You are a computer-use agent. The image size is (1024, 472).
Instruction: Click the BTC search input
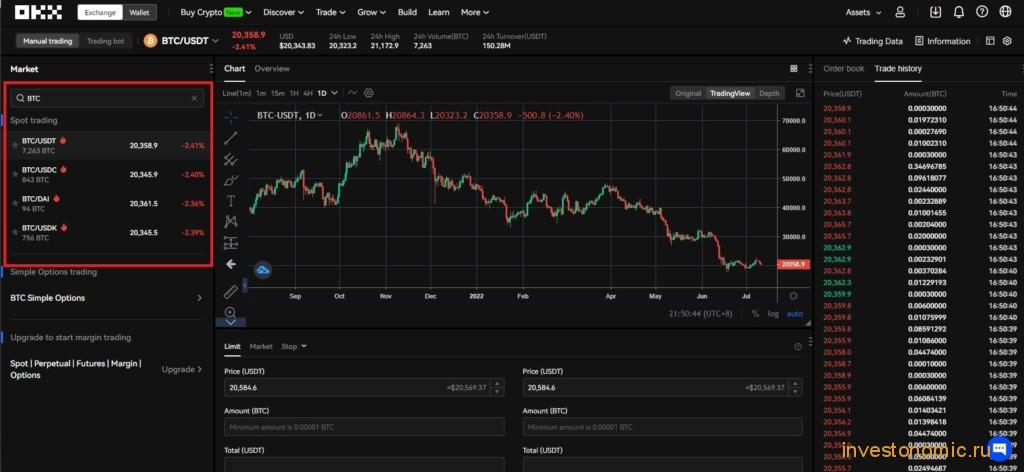(107, 99)
